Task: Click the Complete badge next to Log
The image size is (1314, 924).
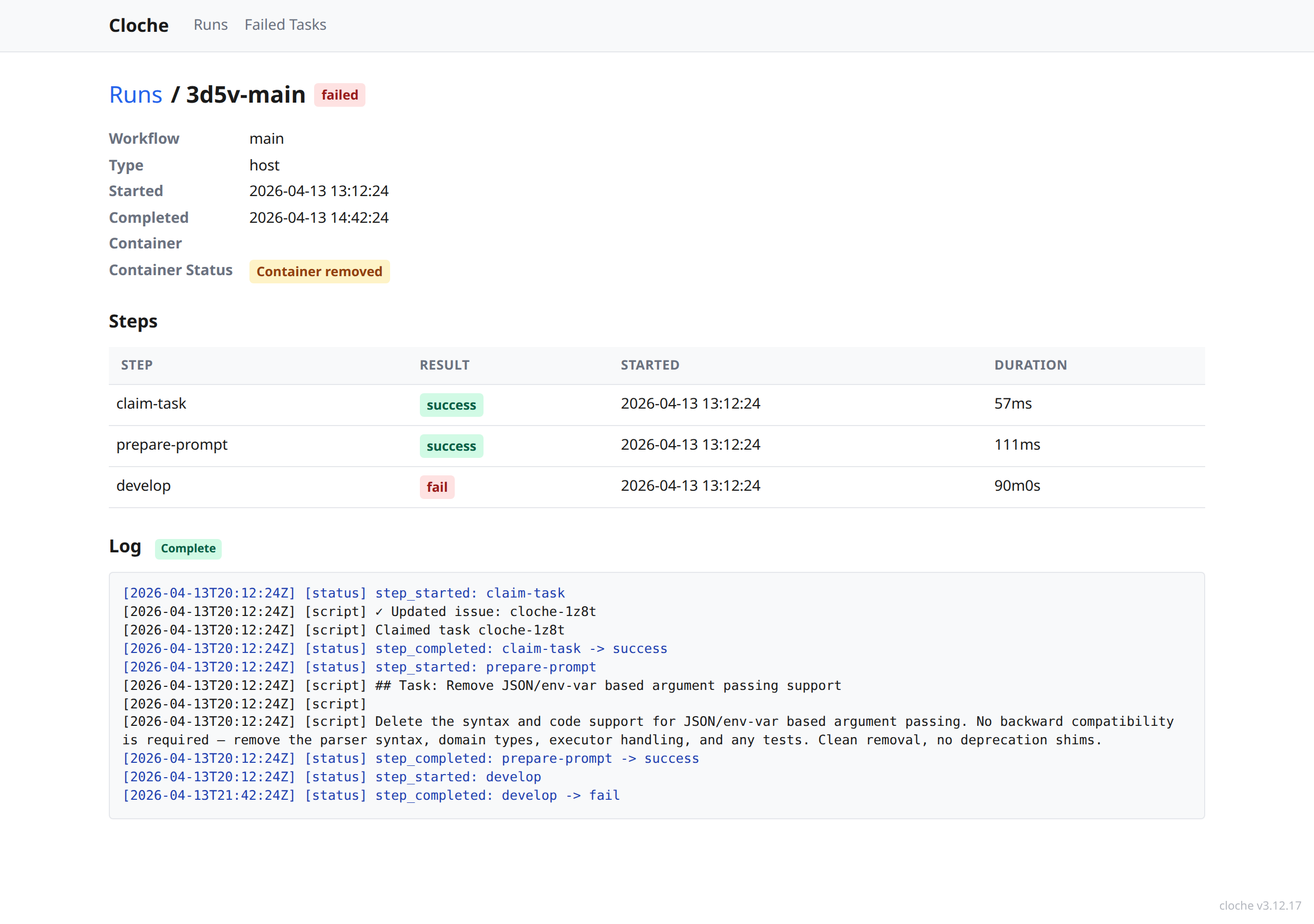Action: pos(188,548)
